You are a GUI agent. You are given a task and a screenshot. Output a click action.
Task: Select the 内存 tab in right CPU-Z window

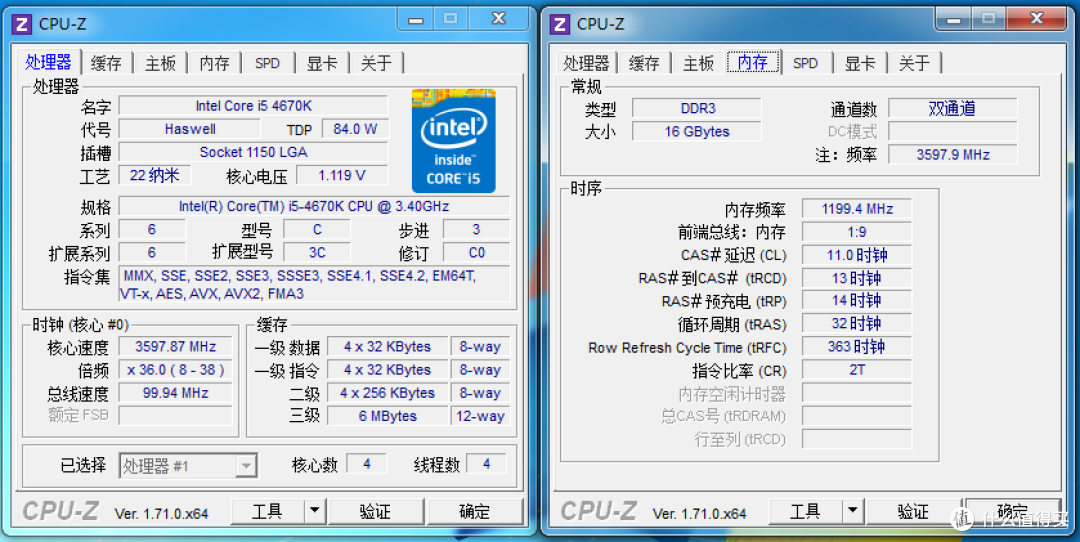point(752,62)
